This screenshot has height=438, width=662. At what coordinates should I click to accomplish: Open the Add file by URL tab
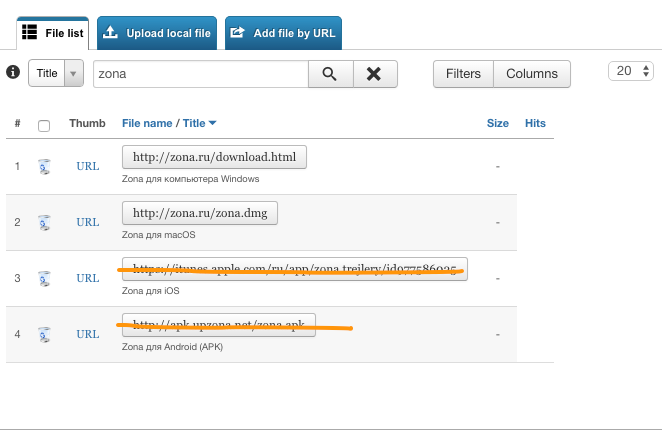[x=283, y=33]
